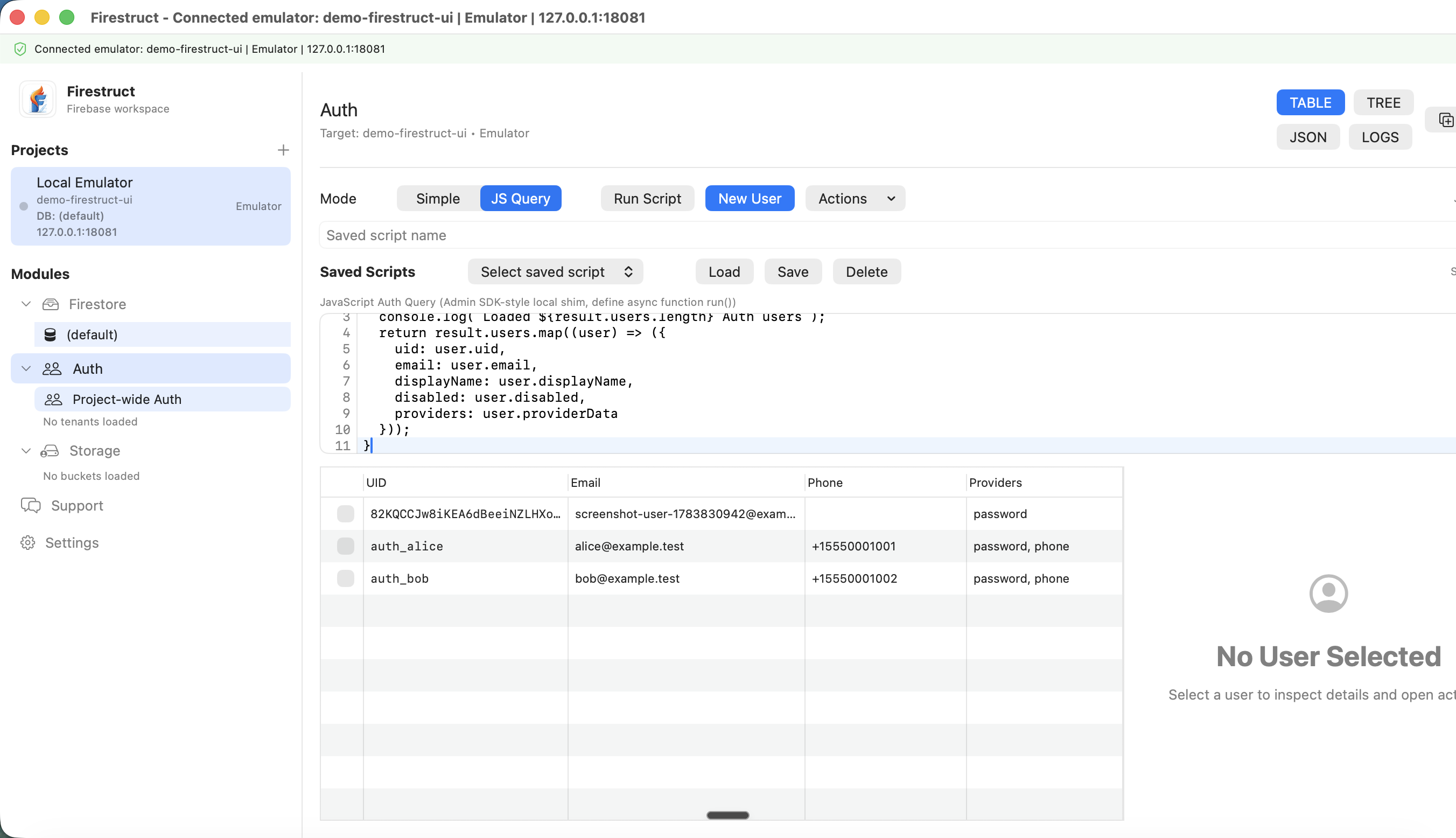Click the Run Script button
1456x838 pixels.
coord(647,199)
